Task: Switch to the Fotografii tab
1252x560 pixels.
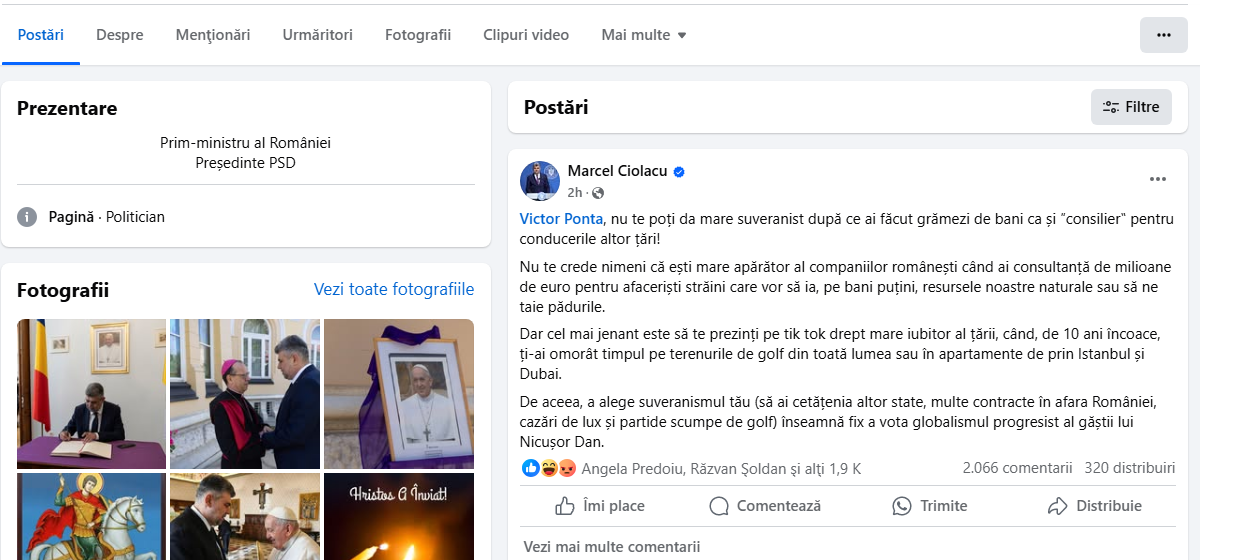Action: pyautogui.click(x=418, y=35)
